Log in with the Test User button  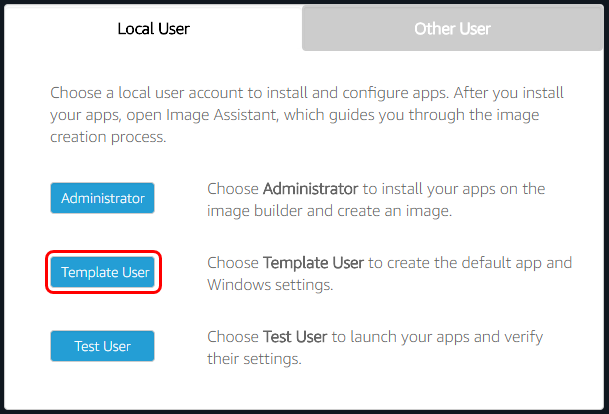point(103,346)
